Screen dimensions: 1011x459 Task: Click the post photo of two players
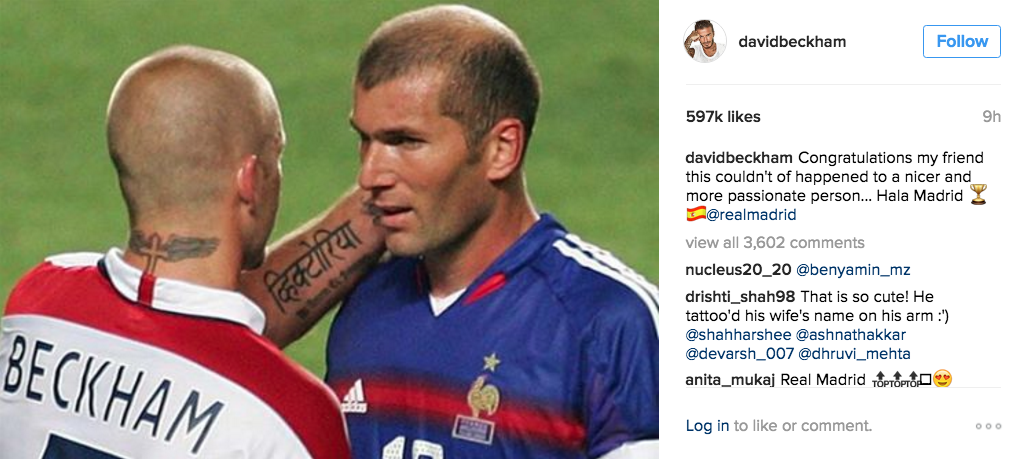coord(329,230)
